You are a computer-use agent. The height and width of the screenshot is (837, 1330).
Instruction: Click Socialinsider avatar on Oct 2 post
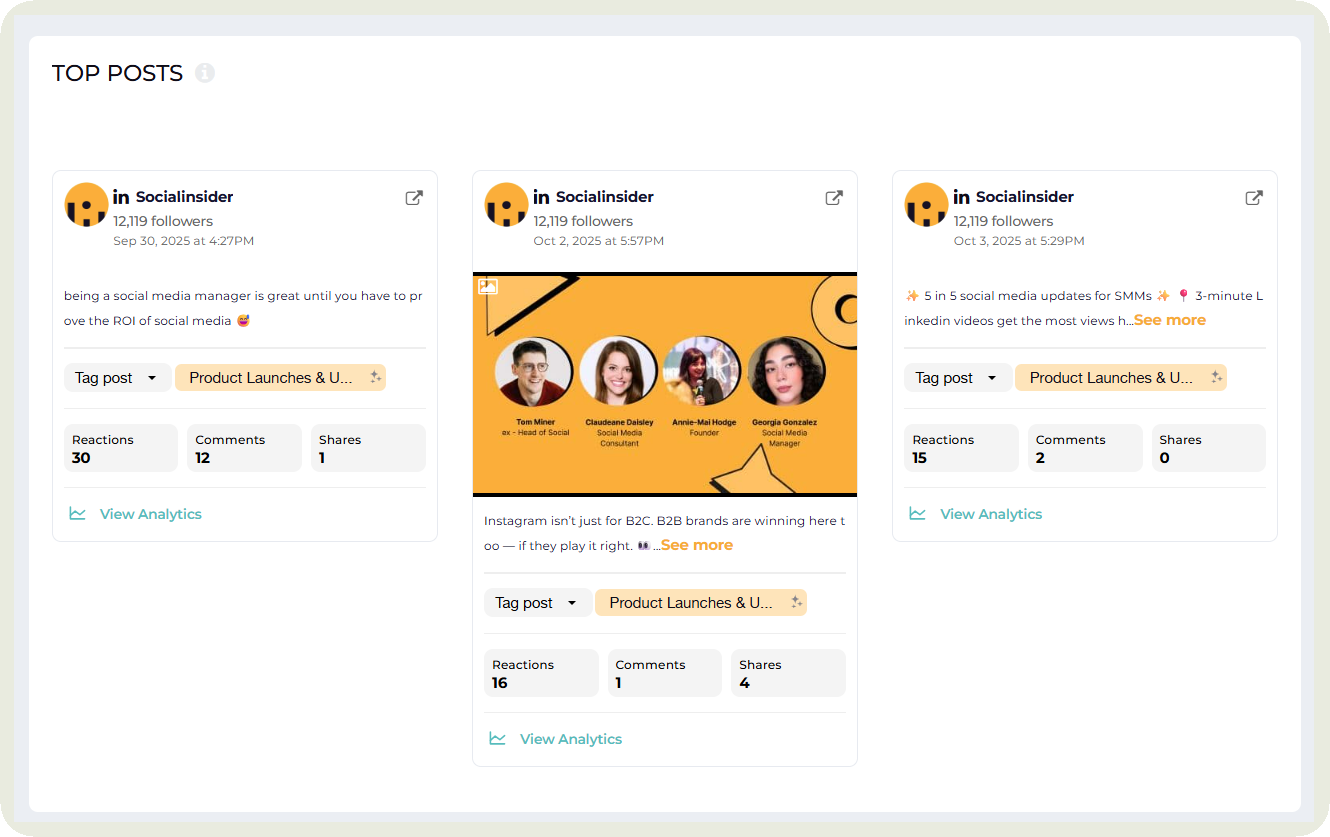coord(506,205)
